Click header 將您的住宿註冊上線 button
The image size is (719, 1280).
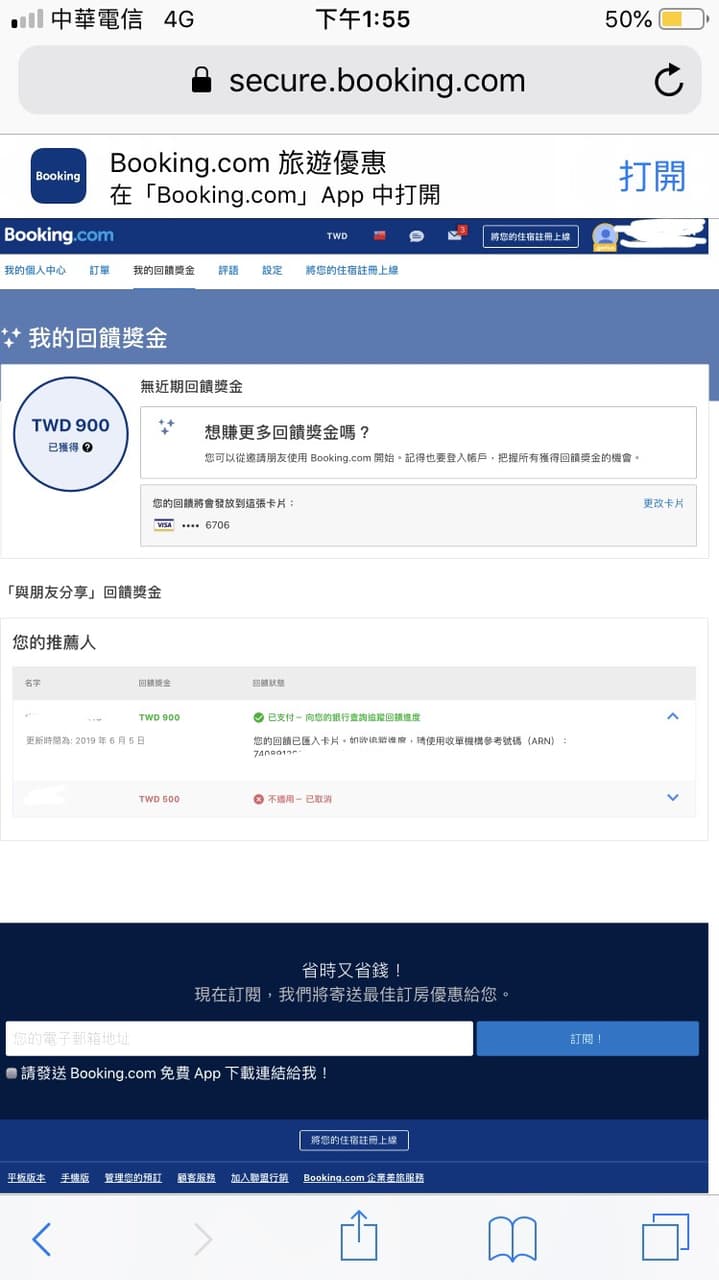click(x=530, y=237)
